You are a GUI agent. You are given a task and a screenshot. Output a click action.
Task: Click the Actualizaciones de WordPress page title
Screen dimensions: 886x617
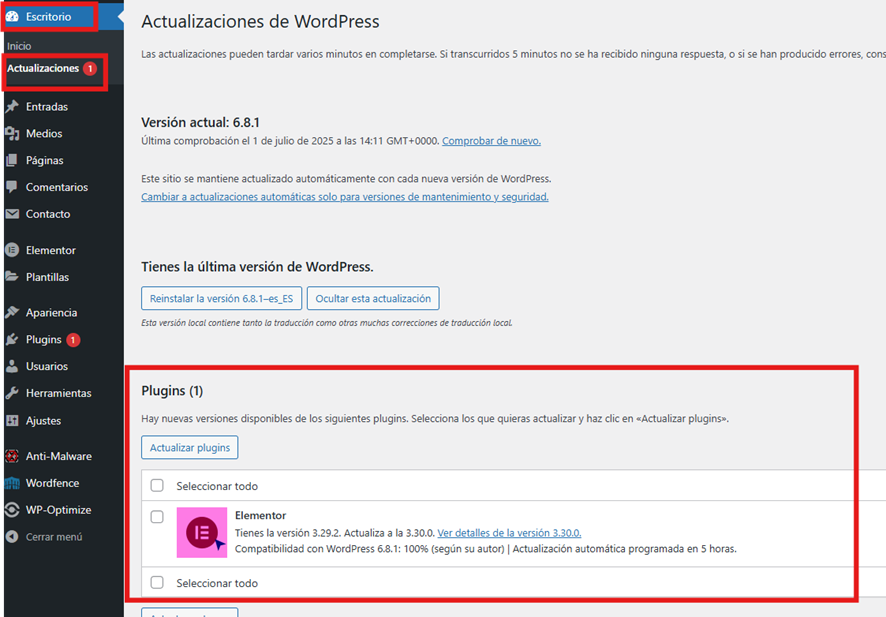260,21
